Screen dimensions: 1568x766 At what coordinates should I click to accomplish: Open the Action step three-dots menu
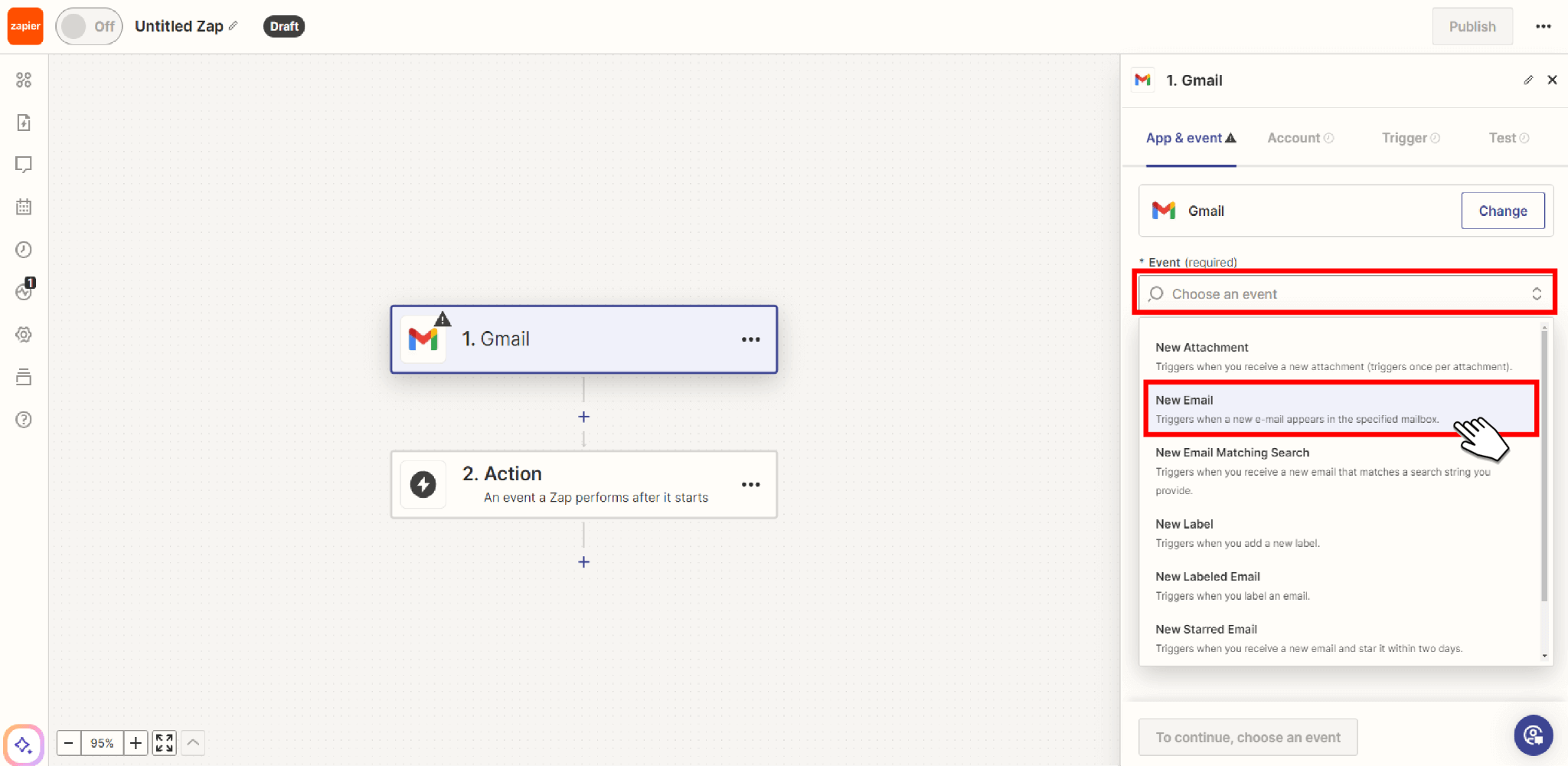point(750,485)
